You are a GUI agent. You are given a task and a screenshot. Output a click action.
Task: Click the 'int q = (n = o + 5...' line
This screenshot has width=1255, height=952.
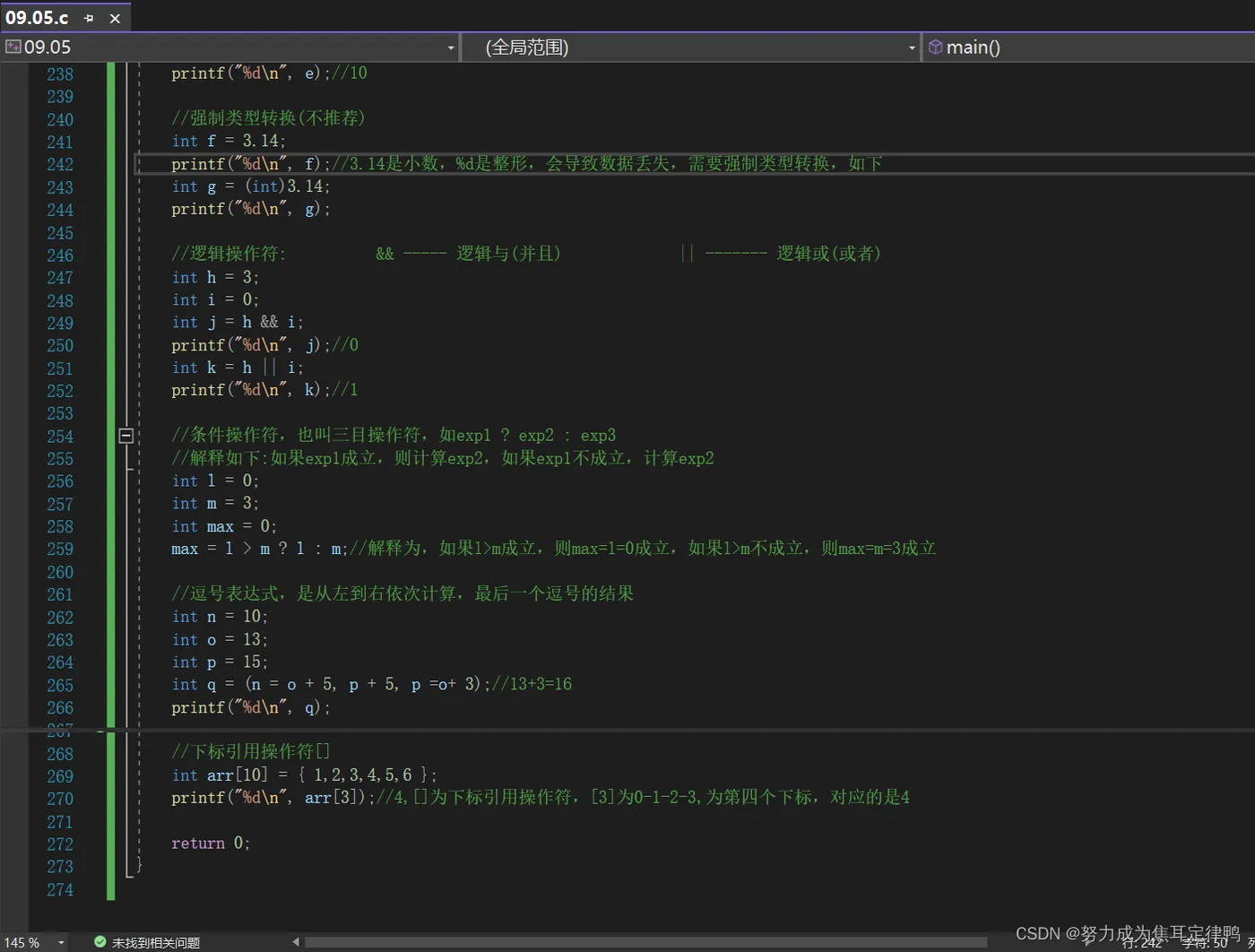point(371,684)
